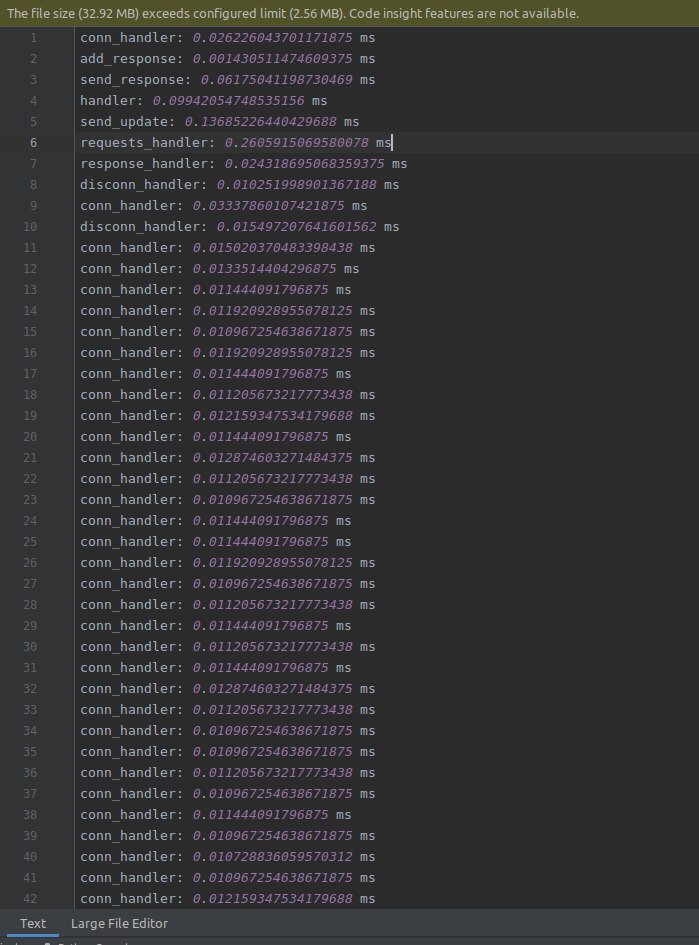Screen dimensions: 699x945
Task: Click gutter line number 36
Action: [30, 773]
